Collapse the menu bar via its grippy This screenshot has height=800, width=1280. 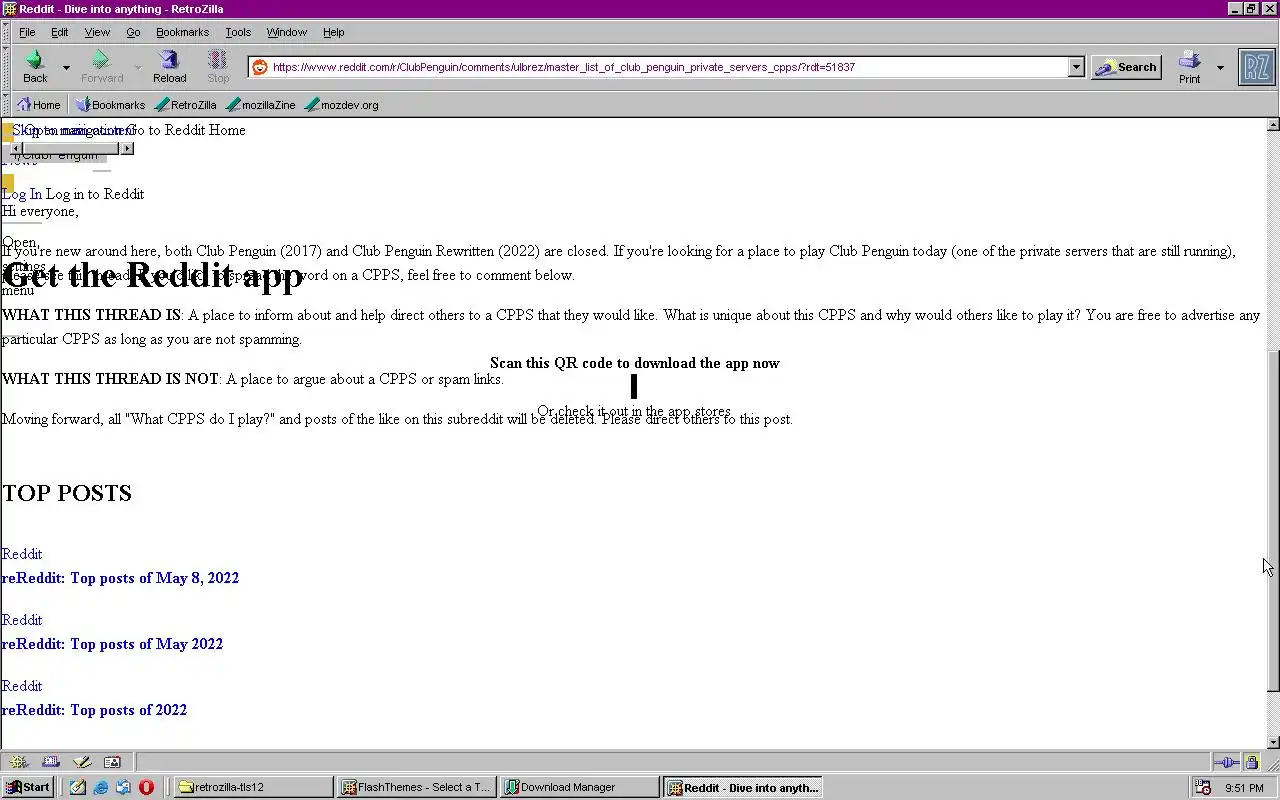pyautogui.click(x=6, y=32)
